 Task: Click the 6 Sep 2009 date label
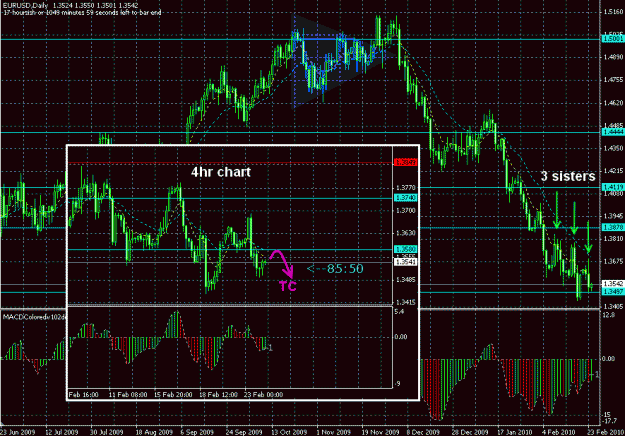click(x=197, y=432)
